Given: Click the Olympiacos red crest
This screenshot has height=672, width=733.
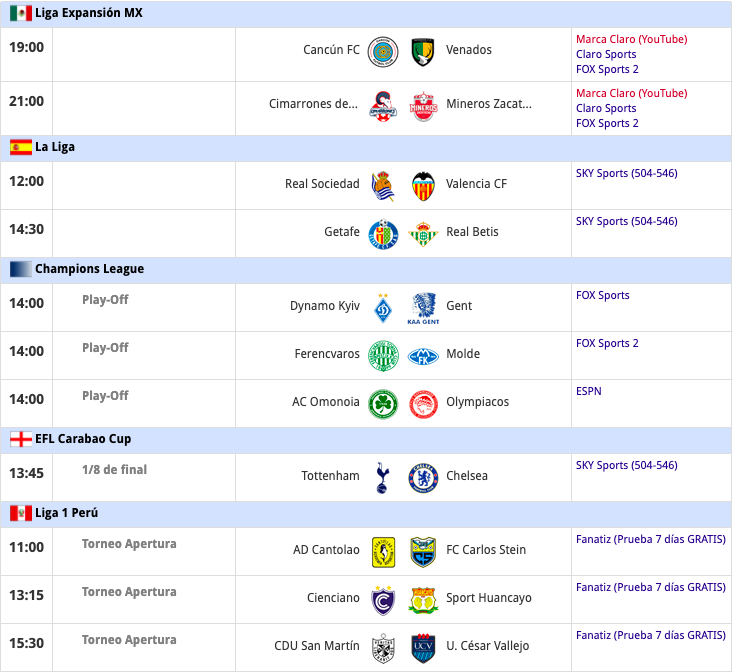Looking at the screenshot, I should click(x=423, y=404).
